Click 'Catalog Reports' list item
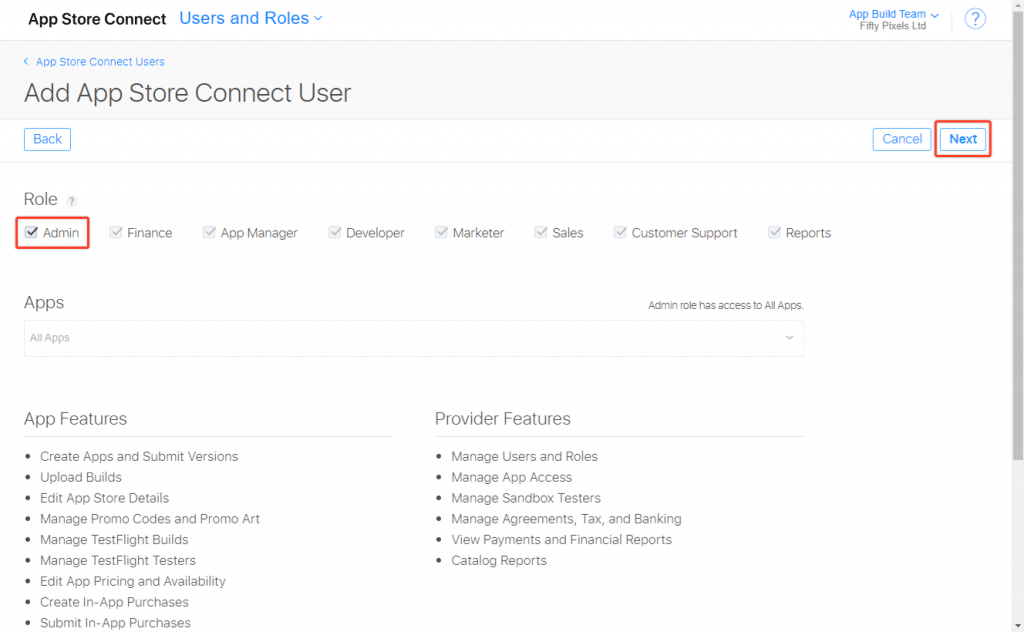Viewport: 1024px width, 632px height. pos(499,561)
